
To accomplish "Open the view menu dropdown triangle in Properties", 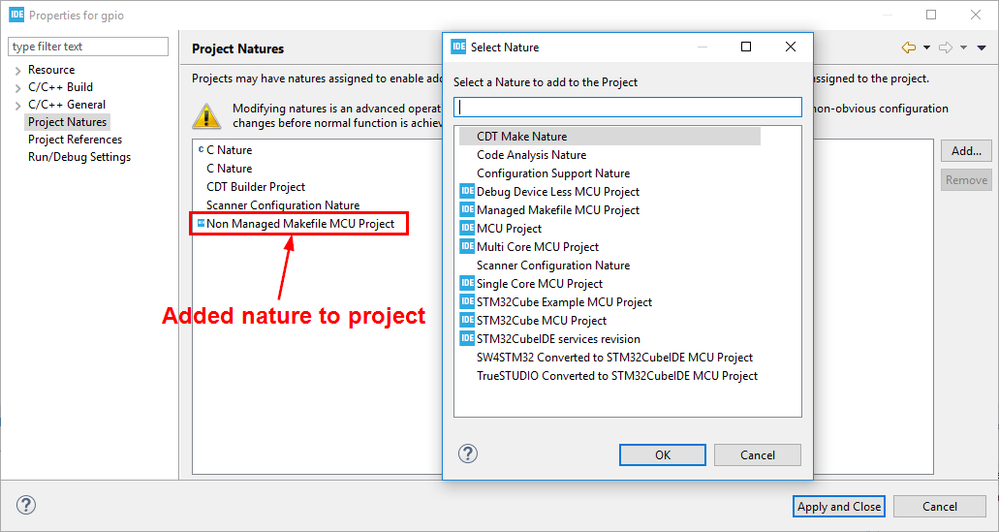I will pyautogui.click(x=982, y=48).
